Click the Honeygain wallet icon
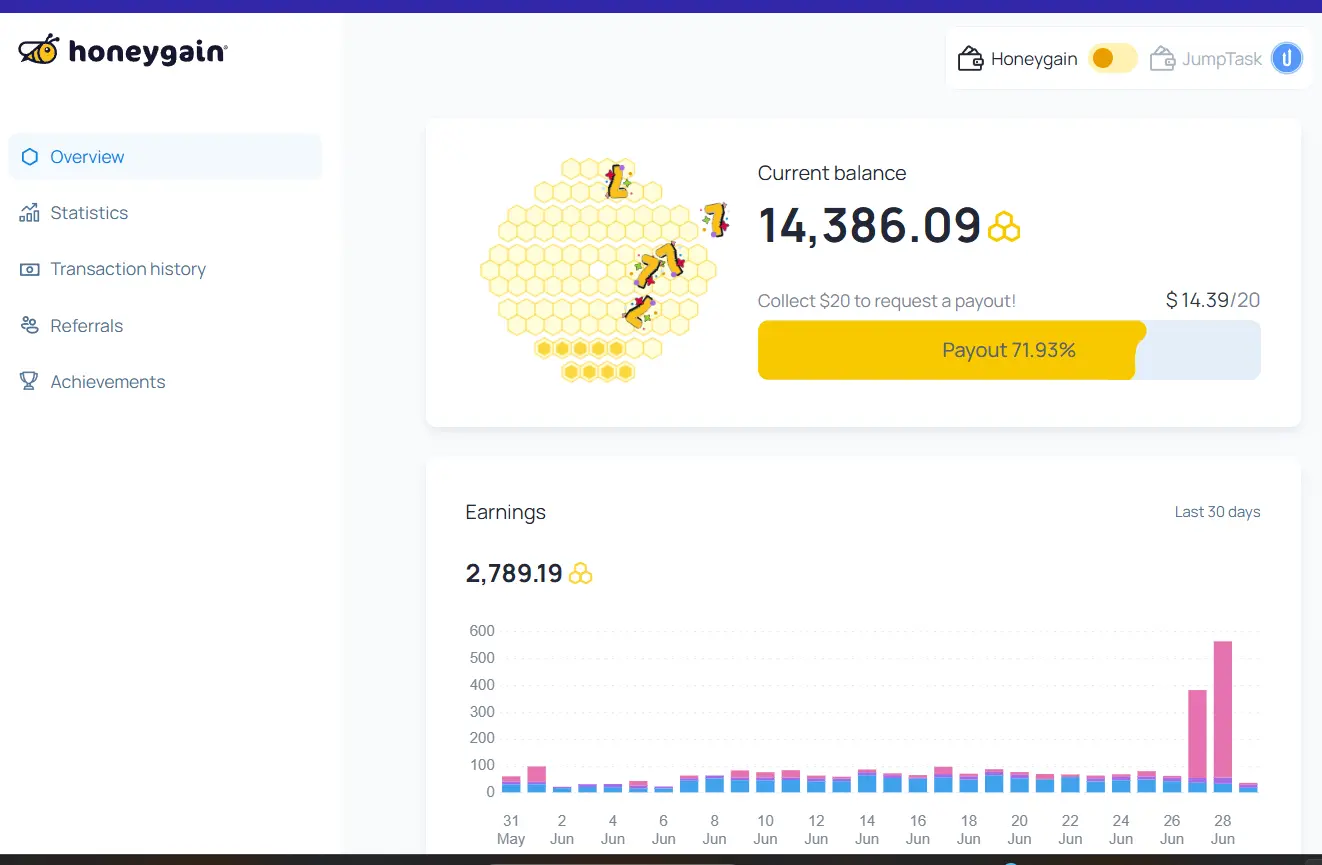The height and width of the screenshot is (865, 1322). click(970, 59)
